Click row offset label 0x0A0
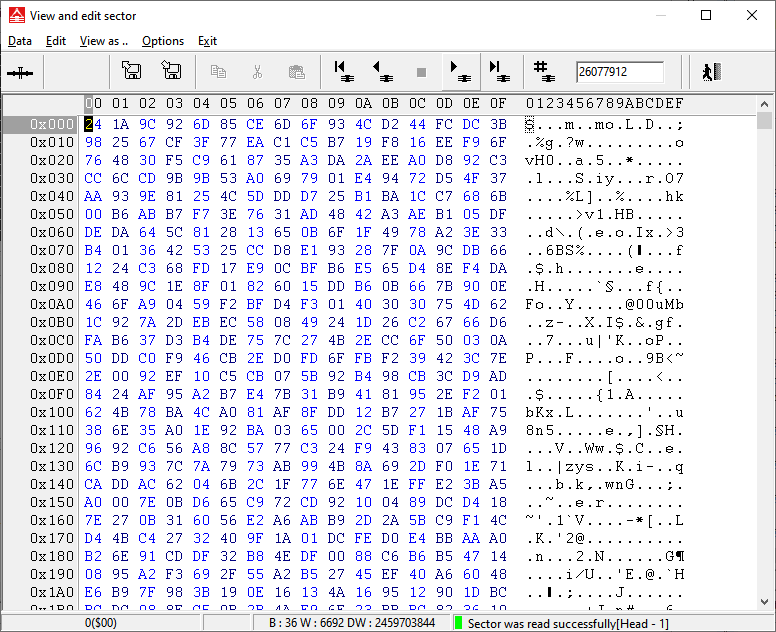Viewport: 776px width, 632px height. point(51,304)
